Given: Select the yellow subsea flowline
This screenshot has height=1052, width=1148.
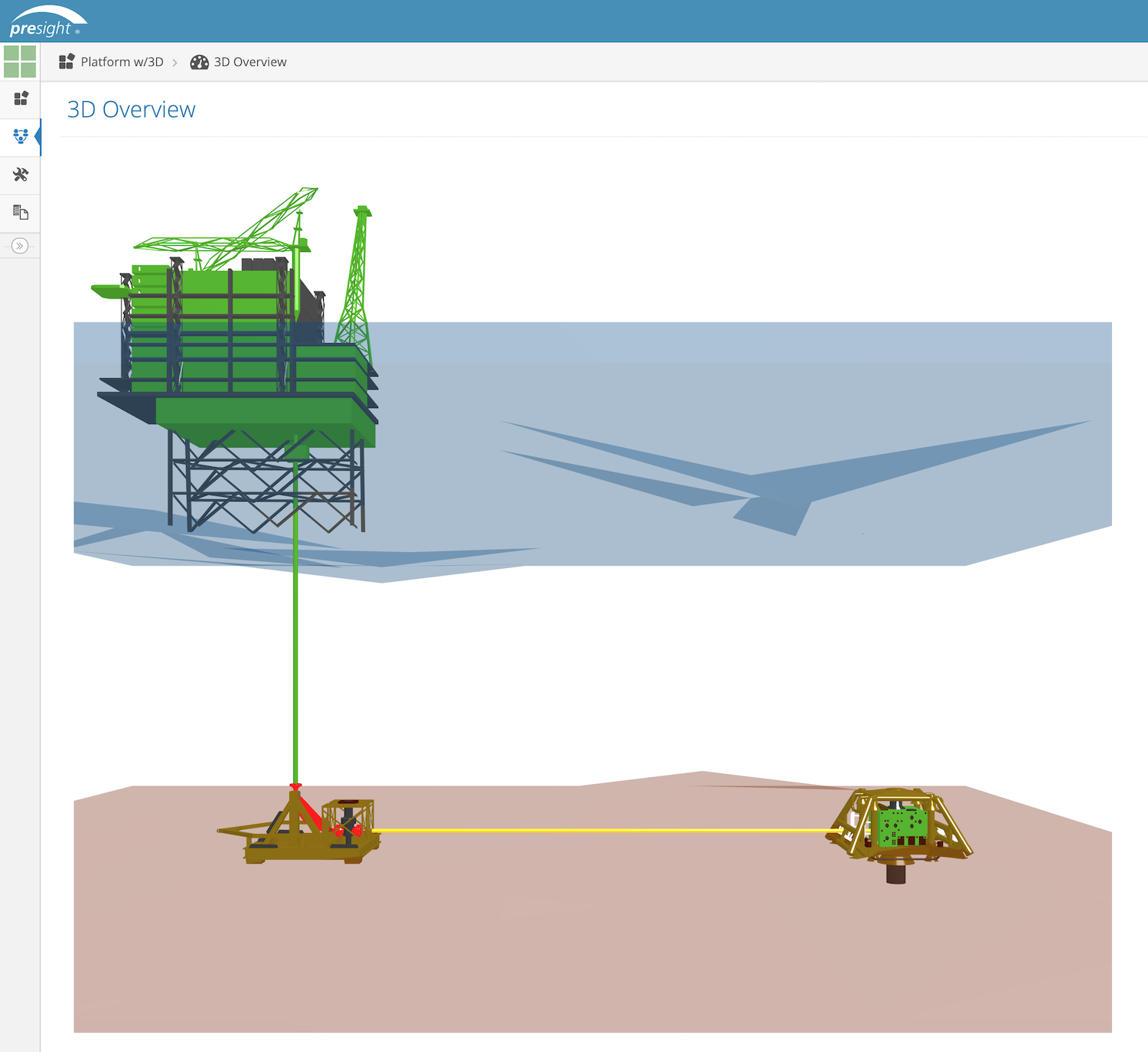Looking at the screenshot, I should click(x=605, y=830).
